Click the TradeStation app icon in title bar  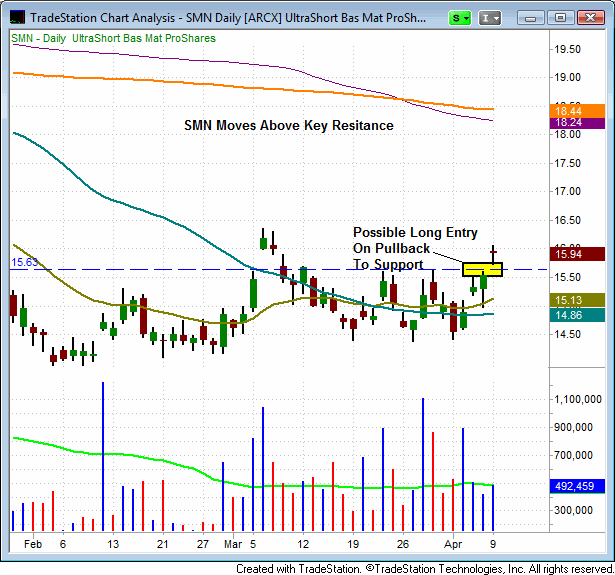click(17, 18)
